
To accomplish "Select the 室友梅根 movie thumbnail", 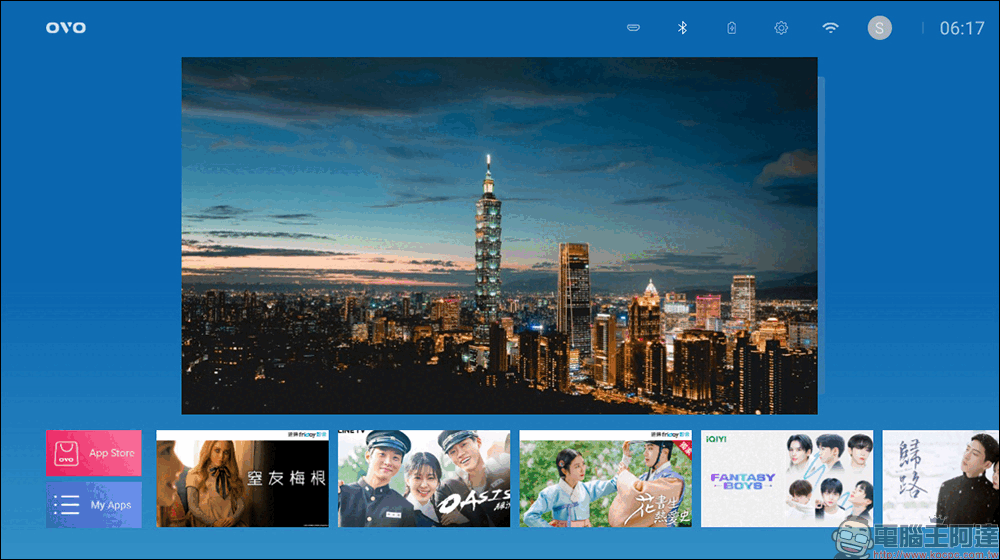I will pyautogui.click(x=242, y=480).
